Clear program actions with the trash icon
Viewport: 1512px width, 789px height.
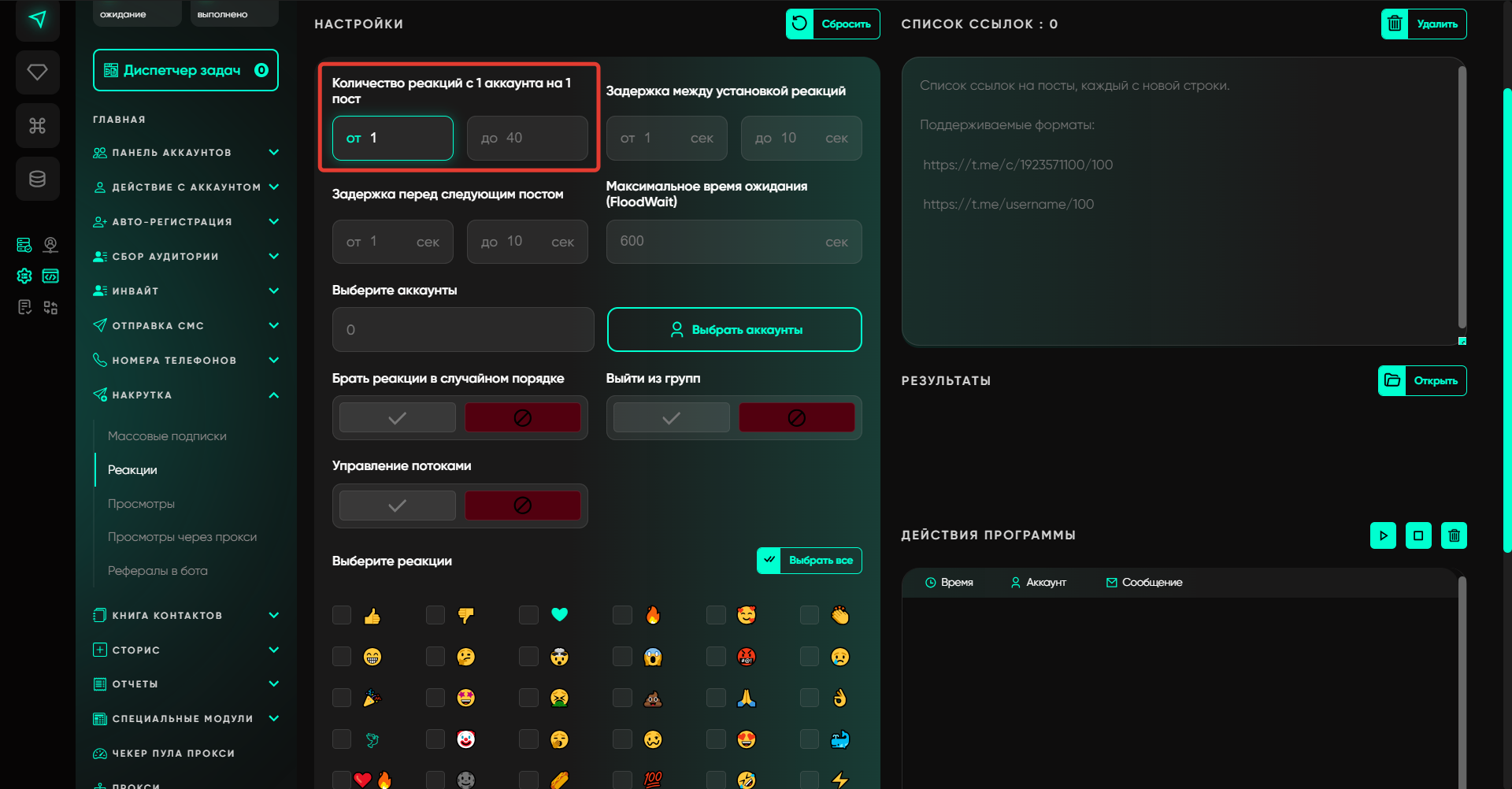click(1454, 535)
